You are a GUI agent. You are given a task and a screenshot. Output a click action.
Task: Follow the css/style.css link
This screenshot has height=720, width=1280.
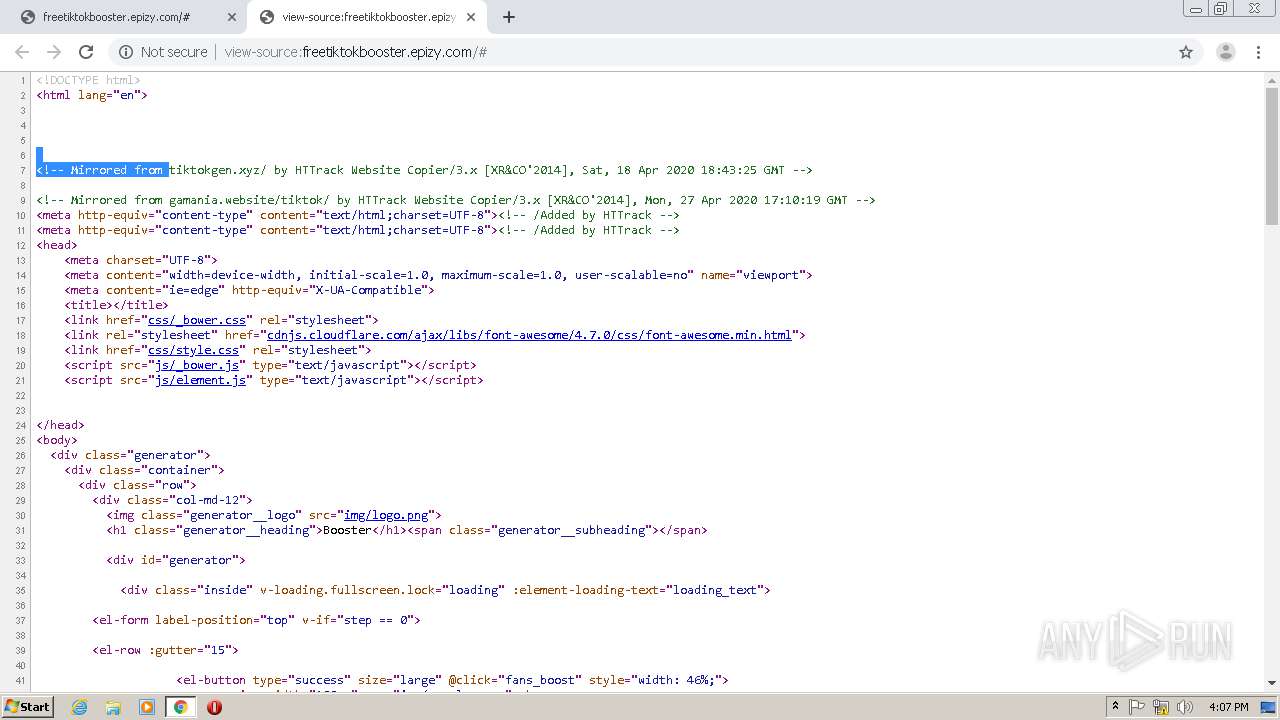pos(193,350)
